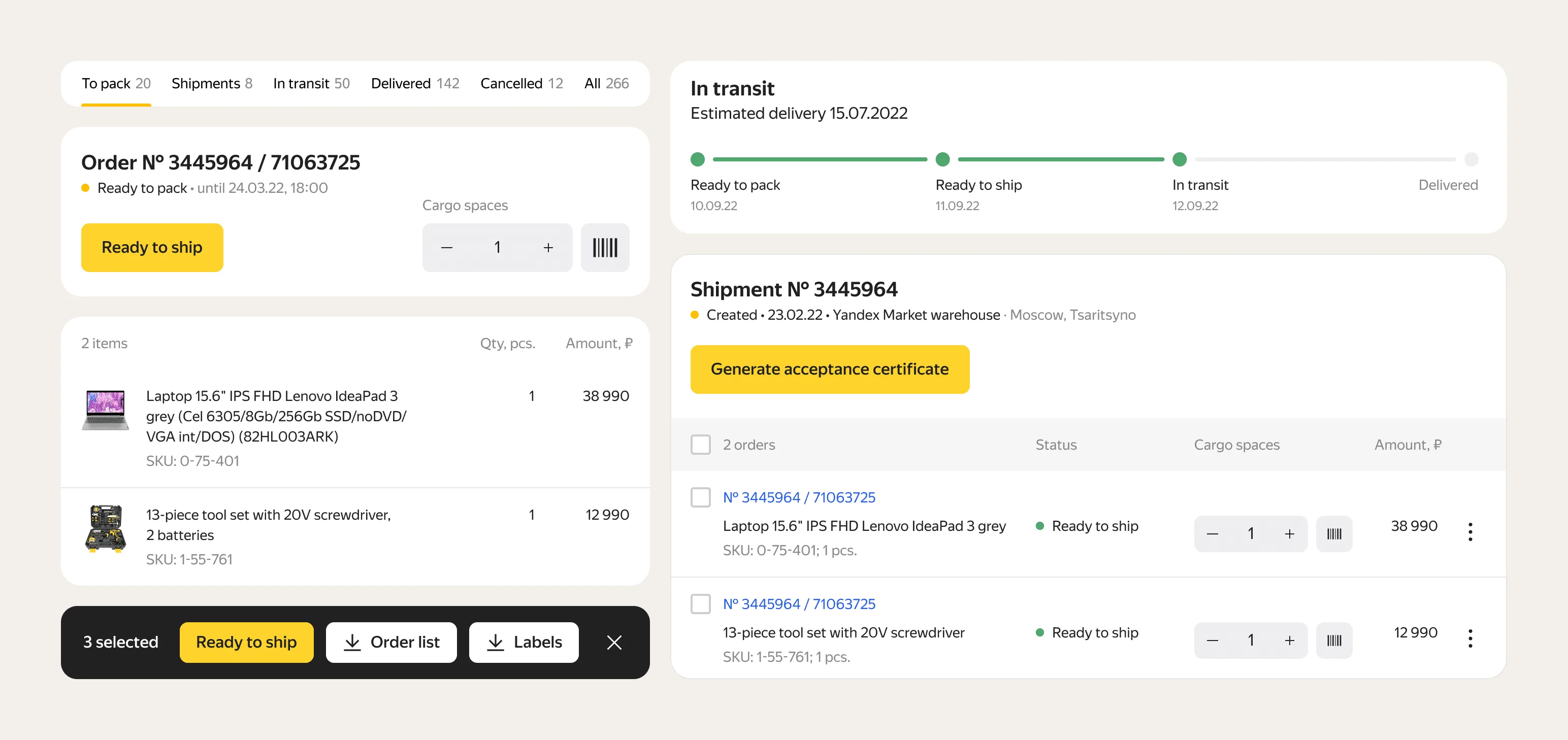1568x740 pixels.
Task: Download the Order list
Action: 391,642
